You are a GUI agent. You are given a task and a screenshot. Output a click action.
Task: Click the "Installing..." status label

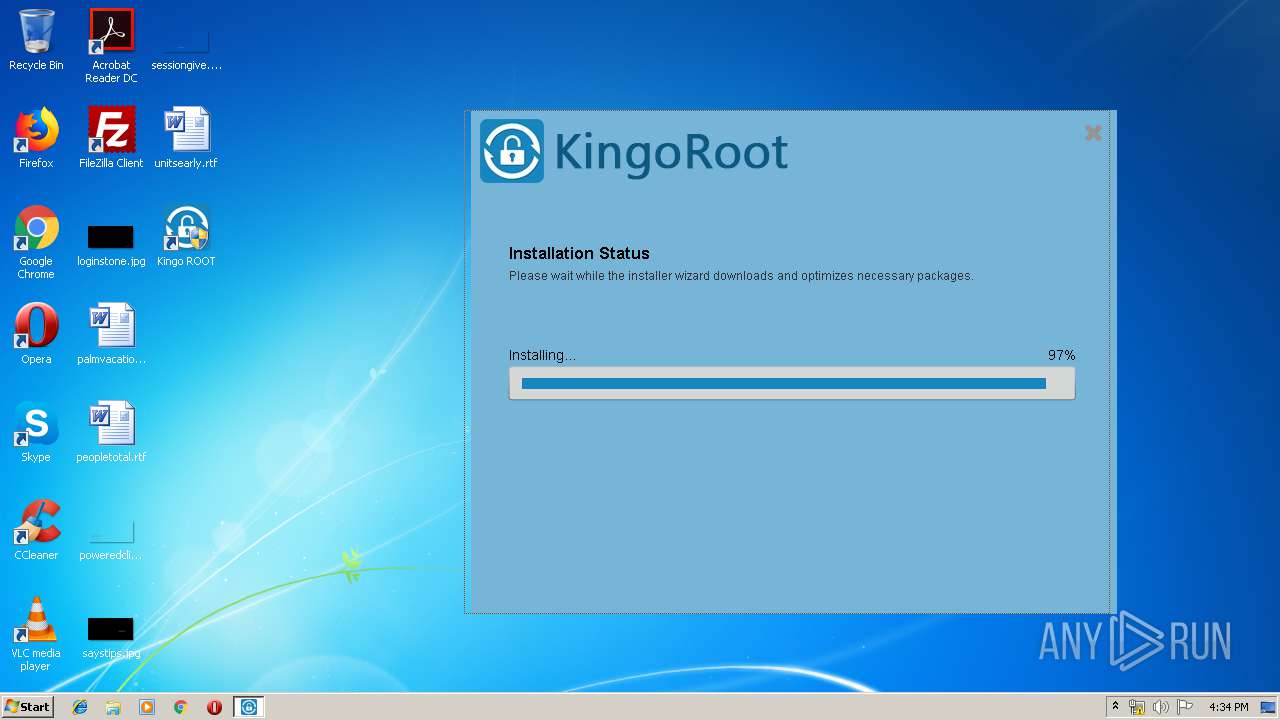(x=542, y=355)
